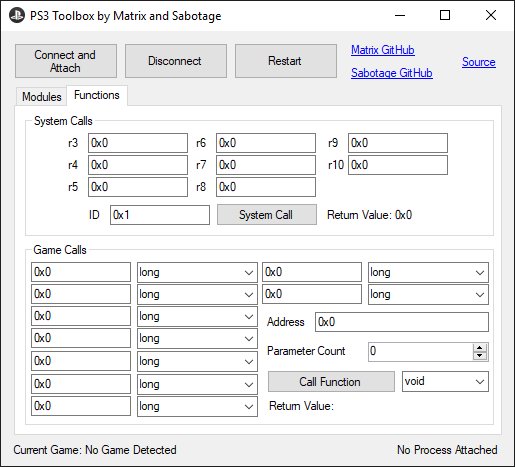Open seventh left-column long type dropdown

click(197, 406)
